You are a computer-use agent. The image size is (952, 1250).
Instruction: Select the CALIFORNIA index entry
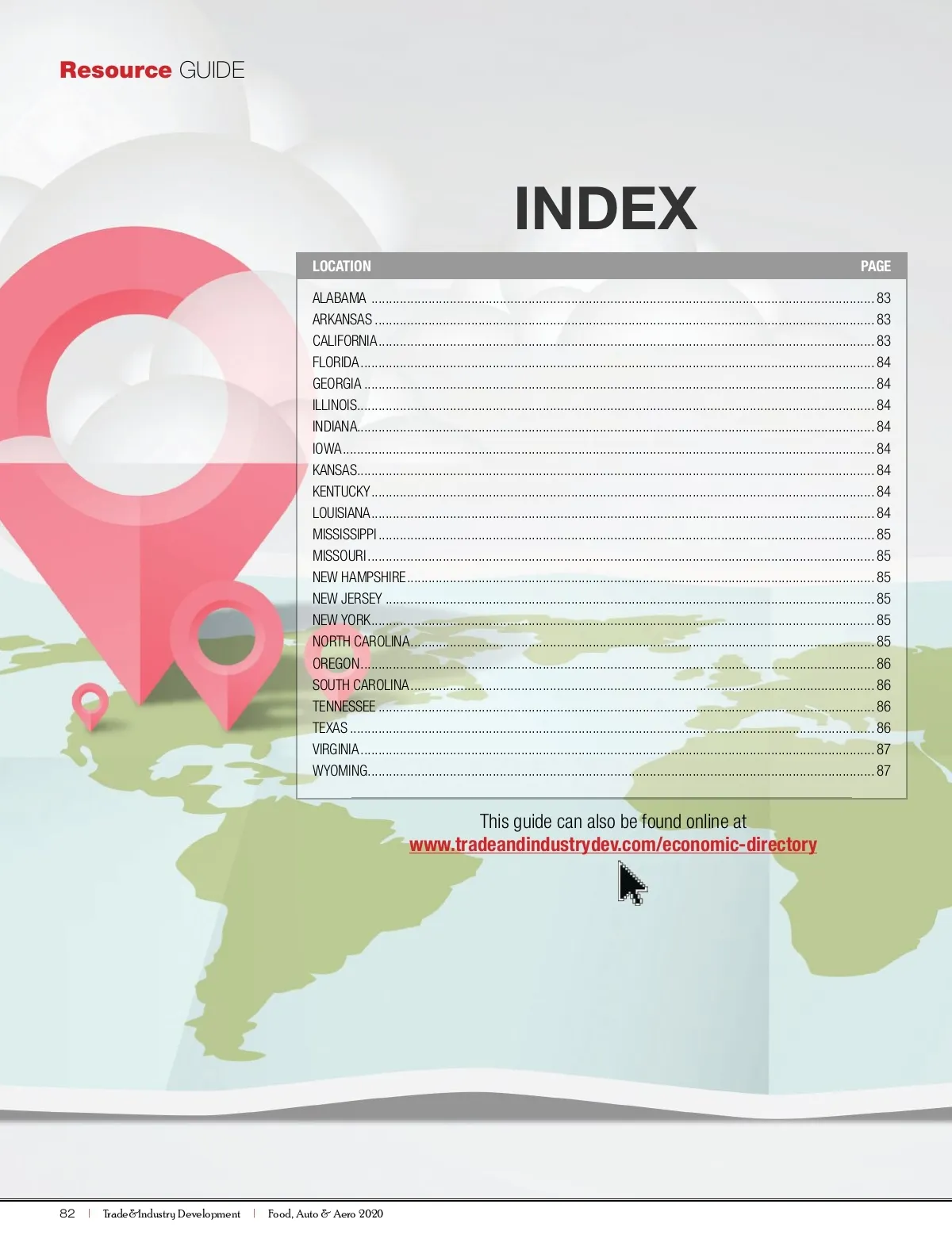(344, 341)
